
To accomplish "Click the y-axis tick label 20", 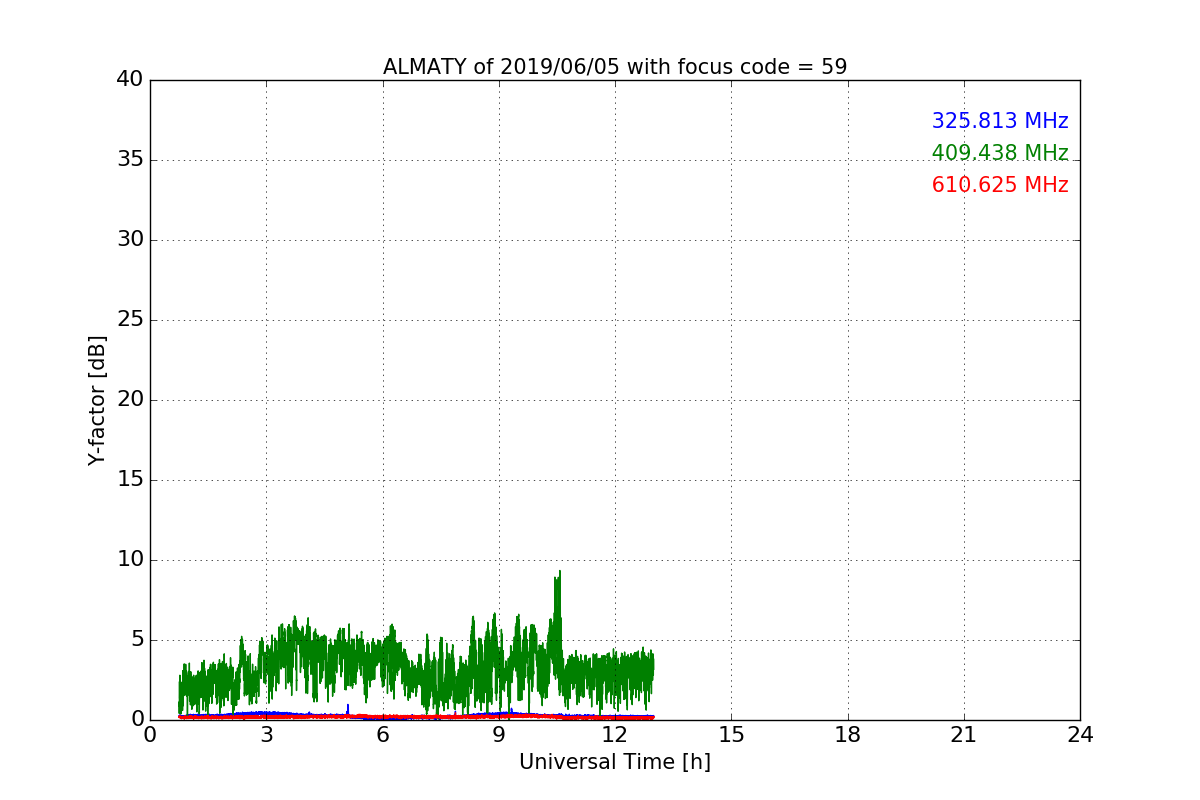I will (x=130, y=400).
